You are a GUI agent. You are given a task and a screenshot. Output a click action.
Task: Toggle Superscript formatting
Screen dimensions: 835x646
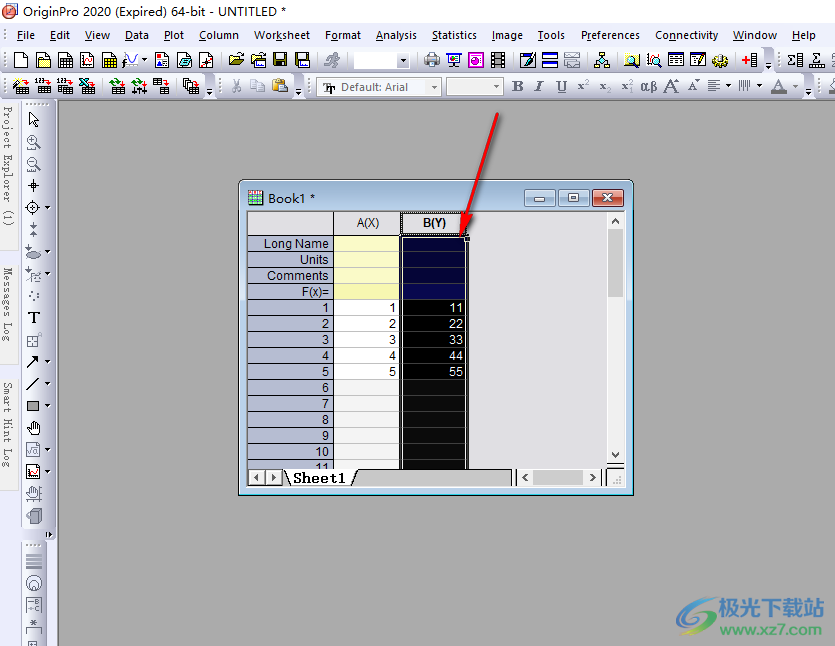[583, 86]
